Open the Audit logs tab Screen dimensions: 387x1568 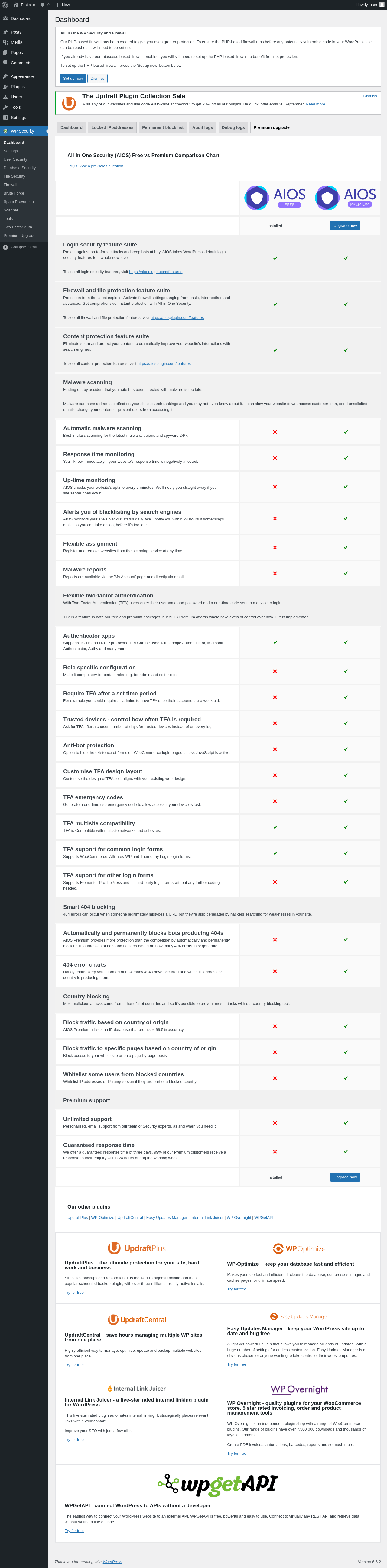202,127
